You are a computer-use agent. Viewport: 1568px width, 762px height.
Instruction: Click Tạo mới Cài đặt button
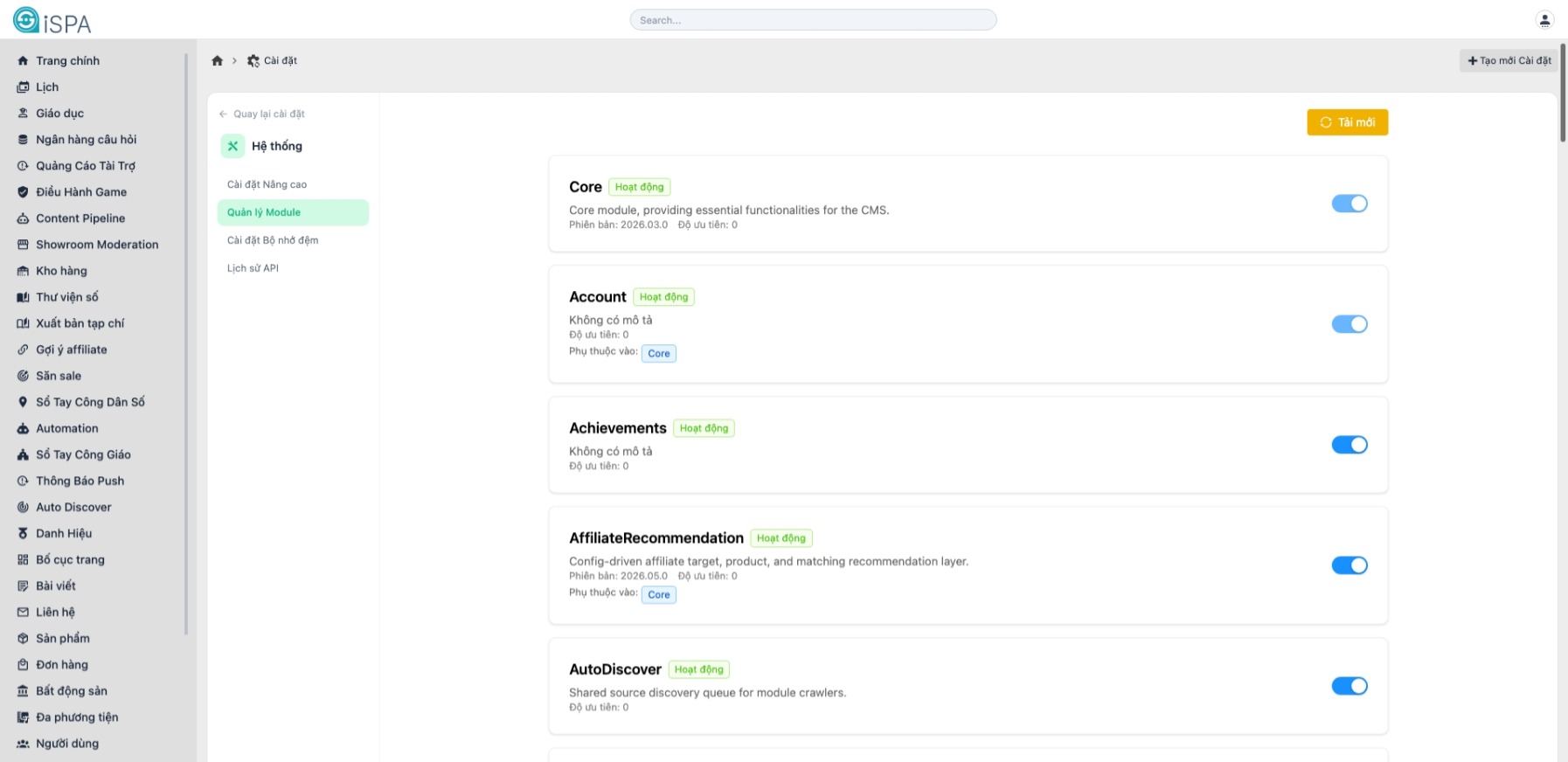pos(1509,60)
